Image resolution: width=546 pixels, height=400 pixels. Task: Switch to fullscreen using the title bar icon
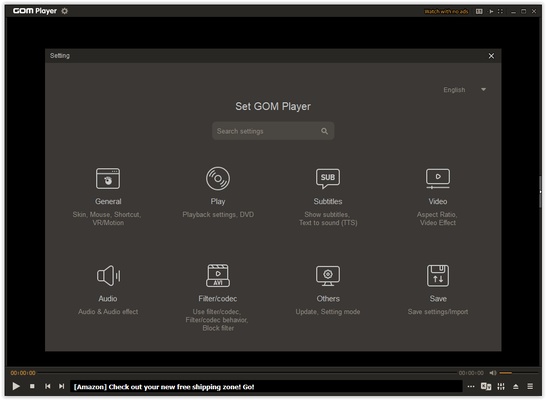[500, 11]
